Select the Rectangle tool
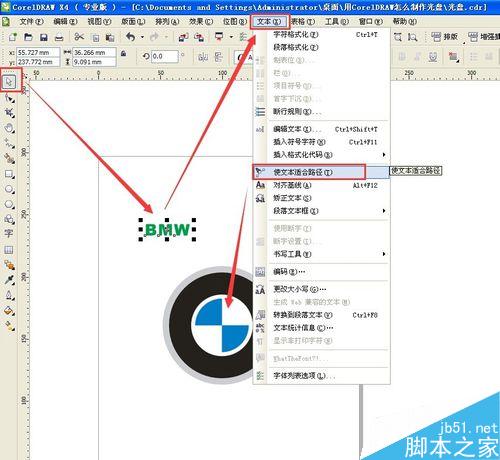Screen dimensions: 500x460 tap(9, 174)
